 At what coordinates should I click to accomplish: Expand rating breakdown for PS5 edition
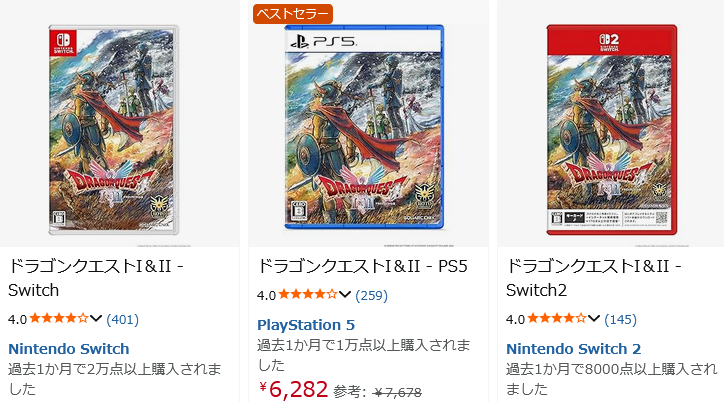coord(346,295)
